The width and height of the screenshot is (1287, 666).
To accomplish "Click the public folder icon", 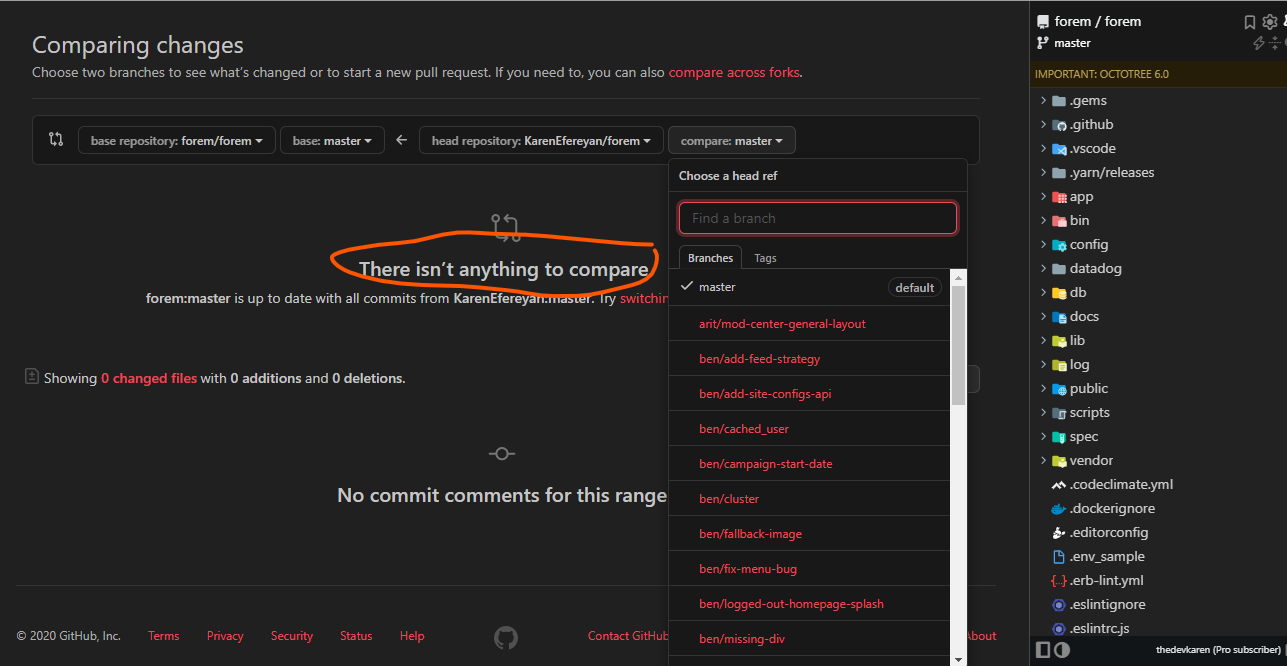I will 1059,389.
